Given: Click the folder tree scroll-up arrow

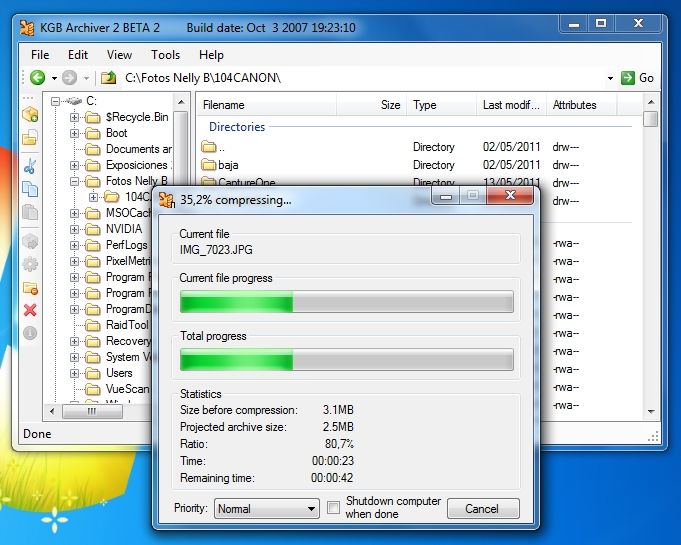Looking at the screenshot, I should coord(181,102).
